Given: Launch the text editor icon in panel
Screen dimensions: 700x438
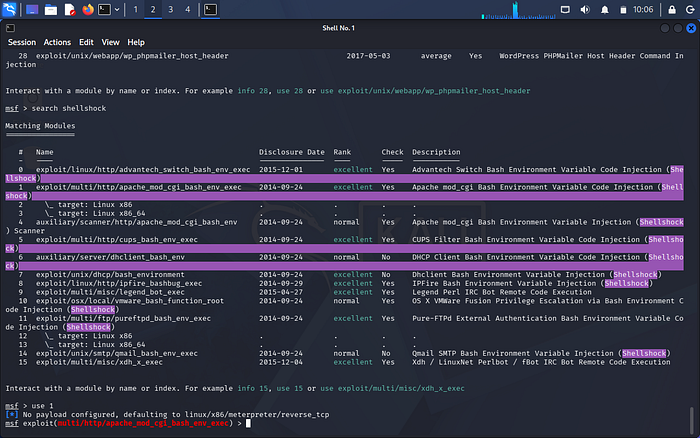Looking at the screenshot, I should click(70, 9).
